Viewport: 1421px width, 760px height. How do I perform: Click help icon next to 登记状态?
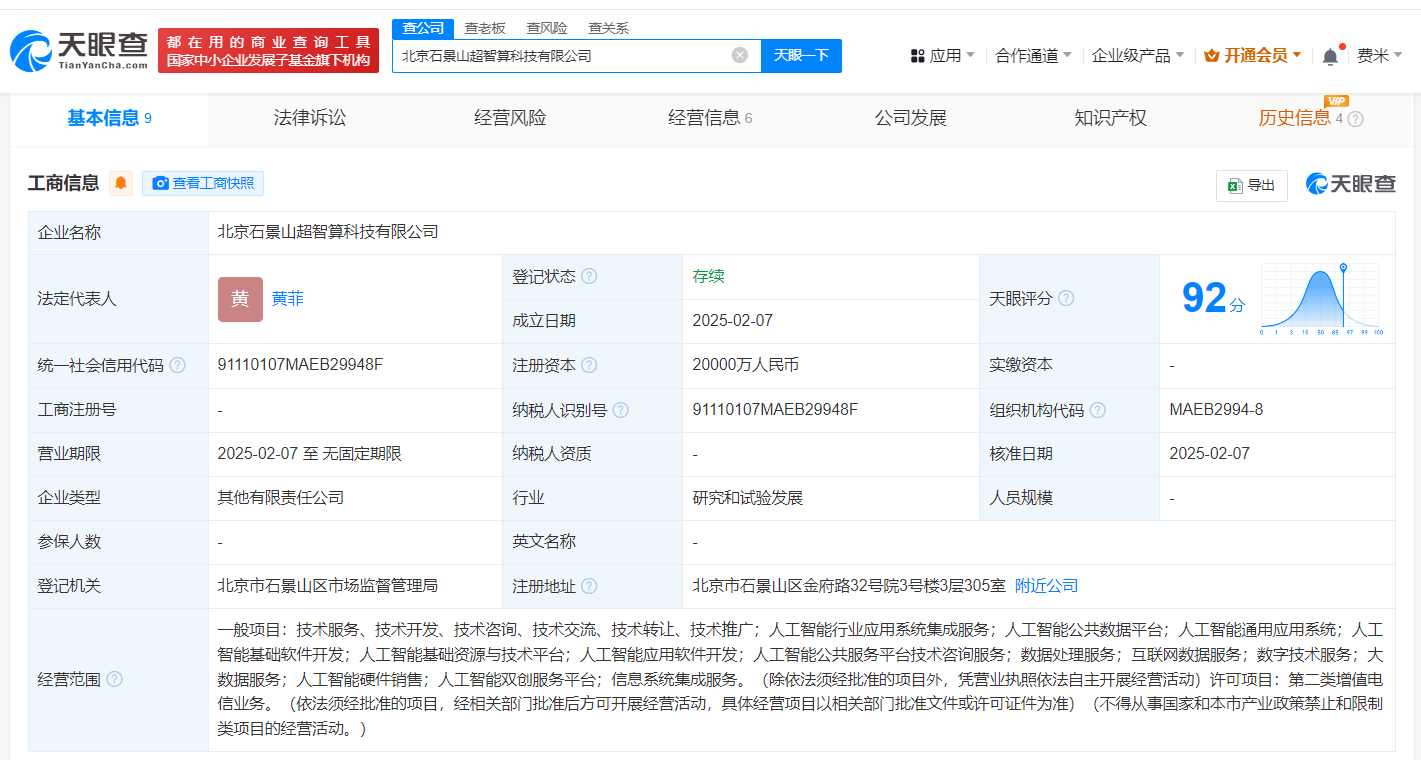589,276
